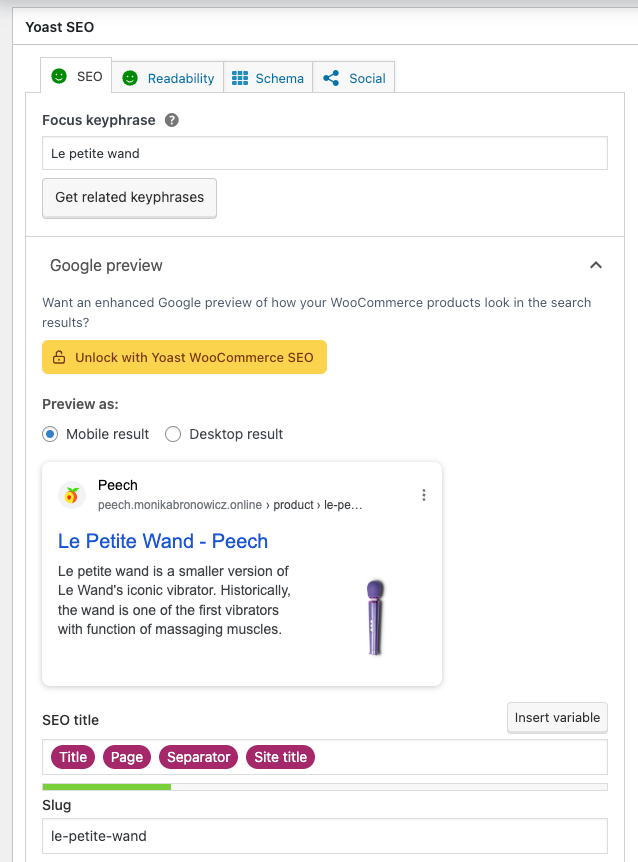Click the lock icon on unlock button
This screenshot has height=862, width=638.
coord(59,357)
